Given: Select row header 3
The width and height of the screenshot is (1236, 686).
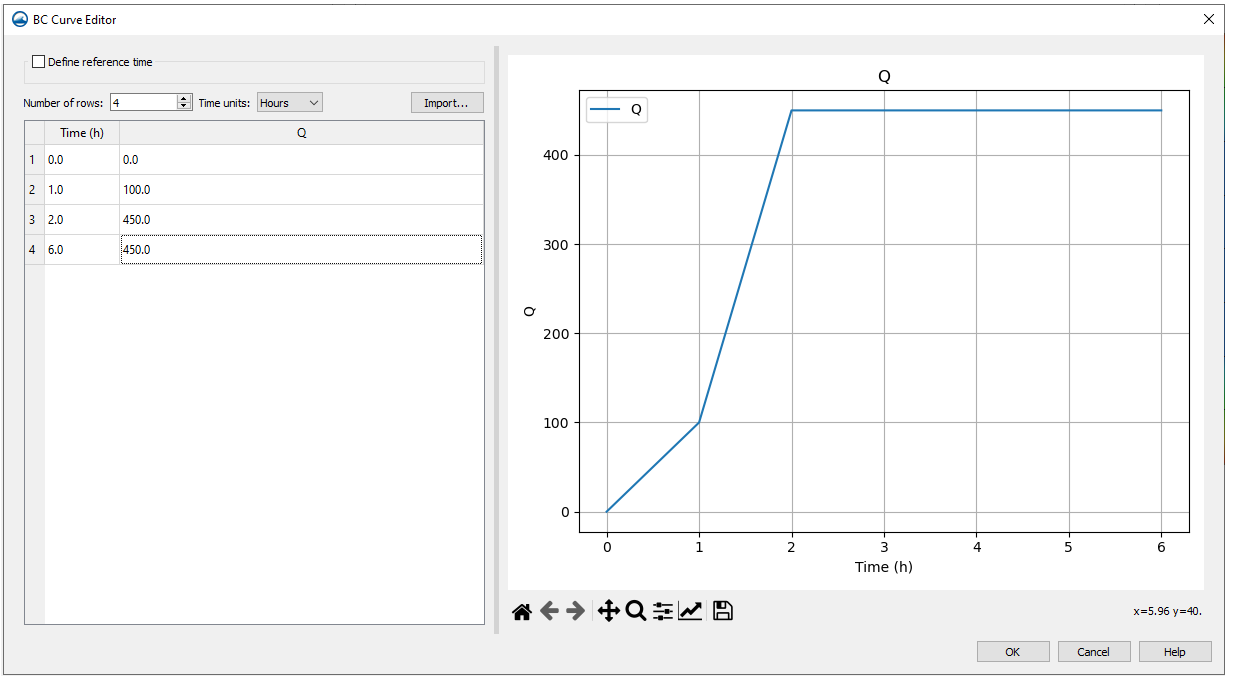Looking at the screenshot, I should point(34,220).
